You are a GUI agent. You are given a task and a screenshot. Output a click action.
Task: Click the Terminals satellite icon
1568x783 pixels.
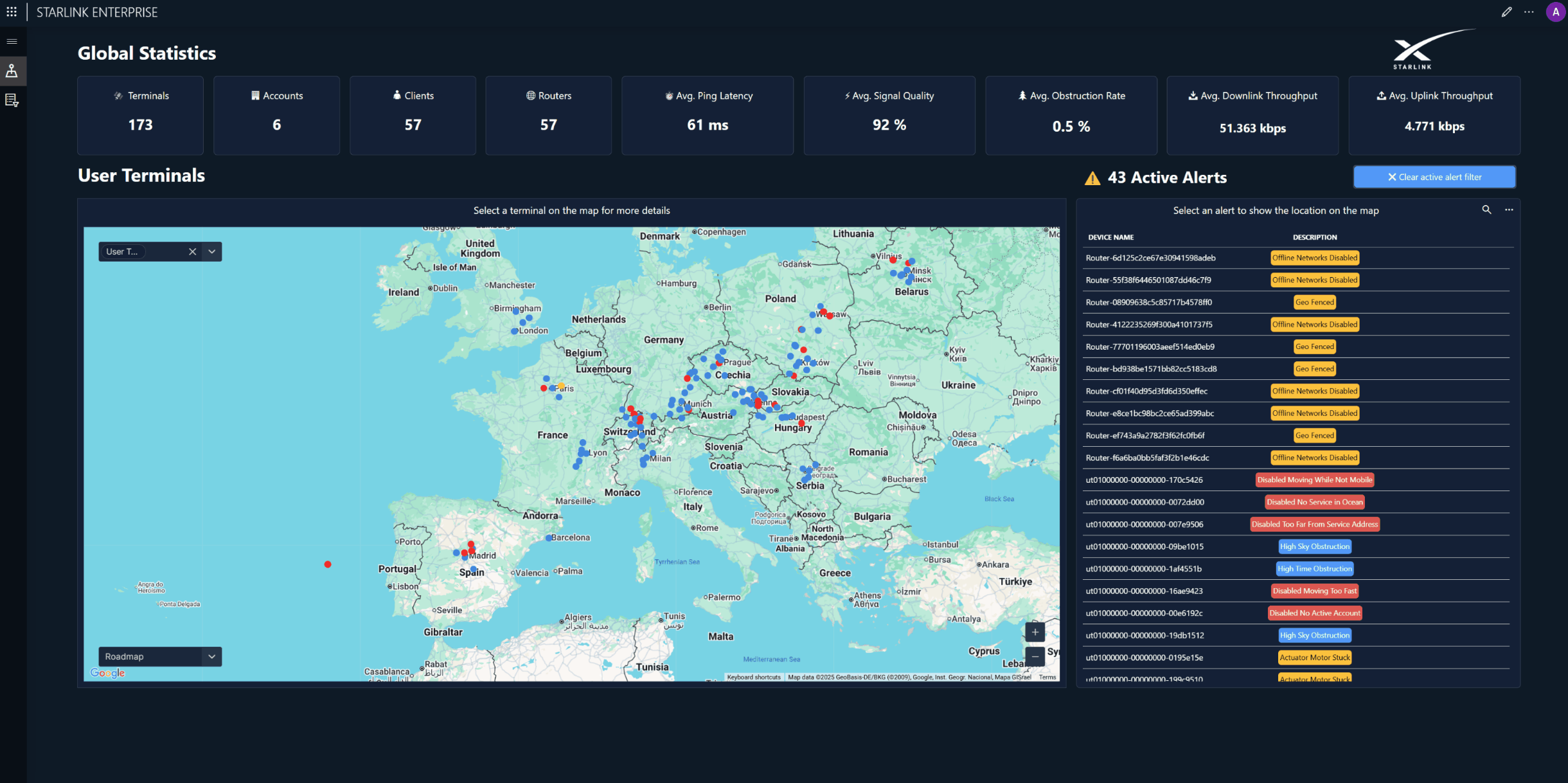[x=118, y=96]
